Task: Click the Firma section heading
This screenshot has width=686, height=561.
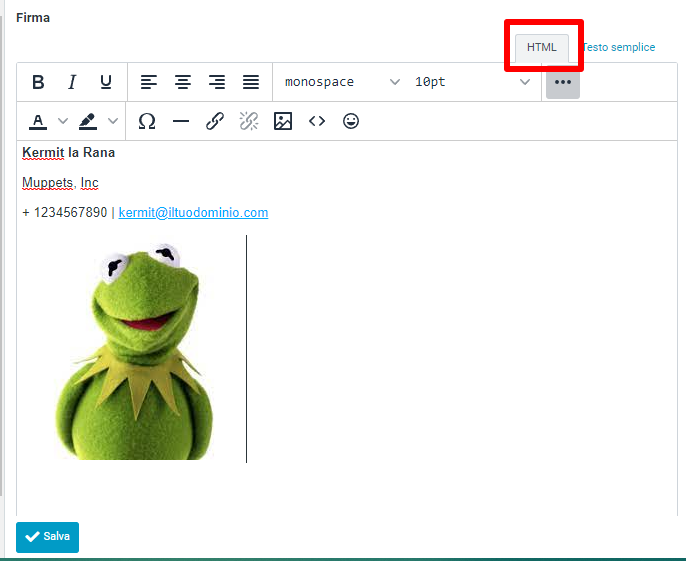Action: (x=33, y=18)
